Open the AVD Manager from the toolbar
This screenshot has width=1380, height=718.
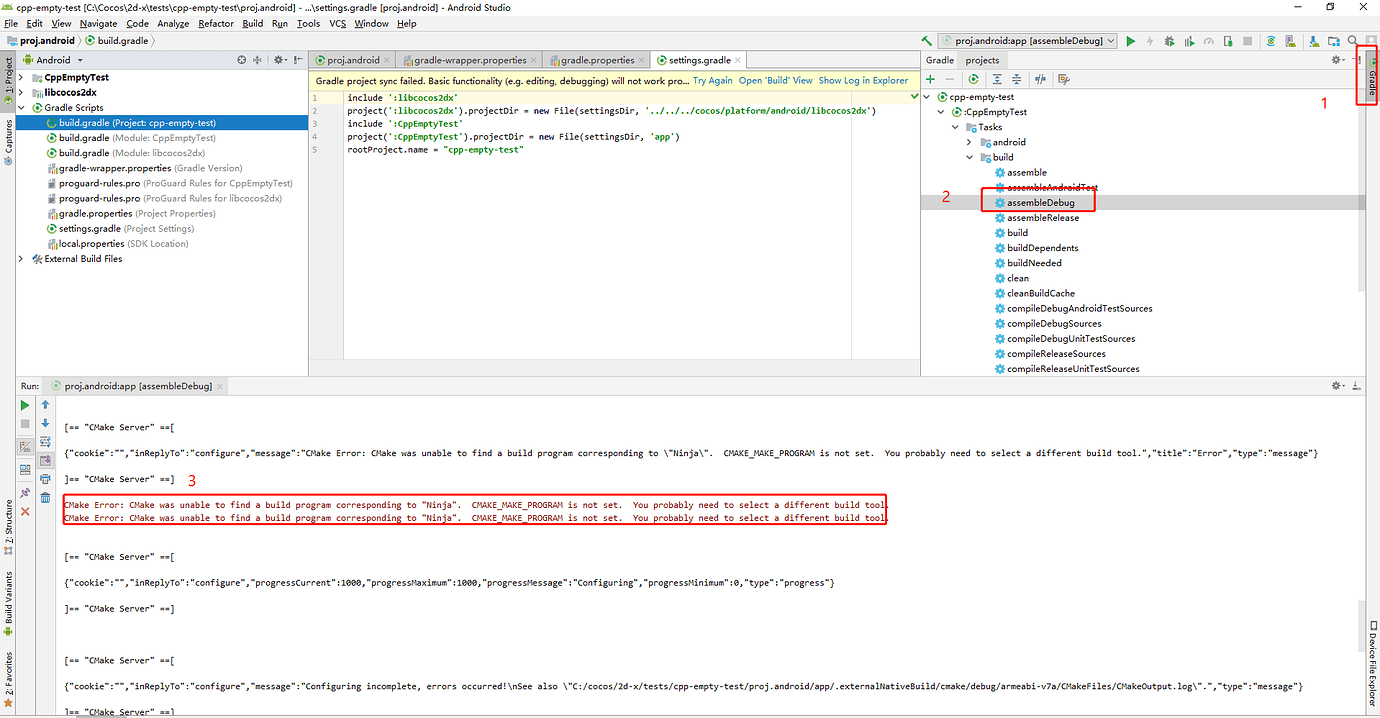coord(1289,41)
